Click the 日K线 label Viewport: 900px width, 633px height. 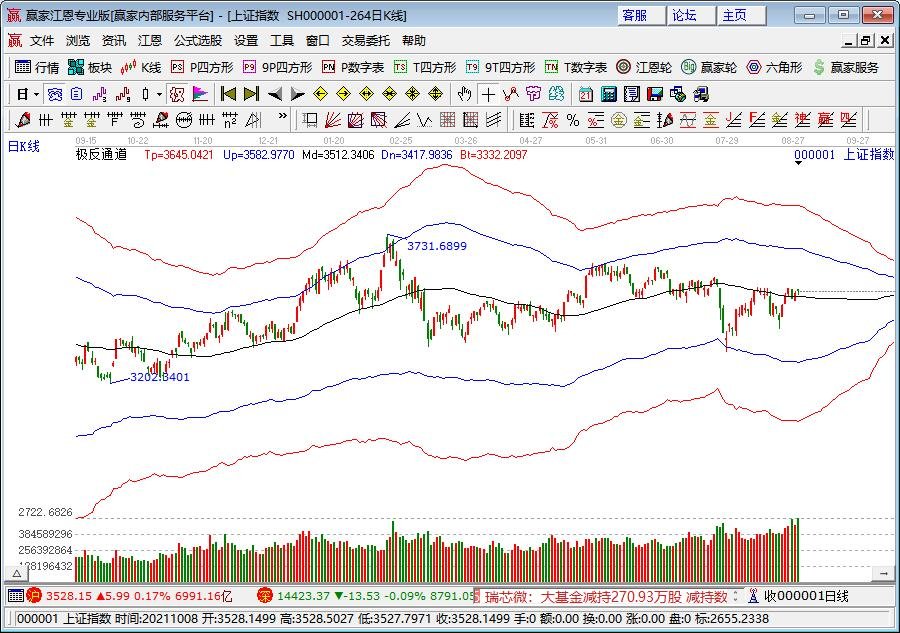point(24,146)
